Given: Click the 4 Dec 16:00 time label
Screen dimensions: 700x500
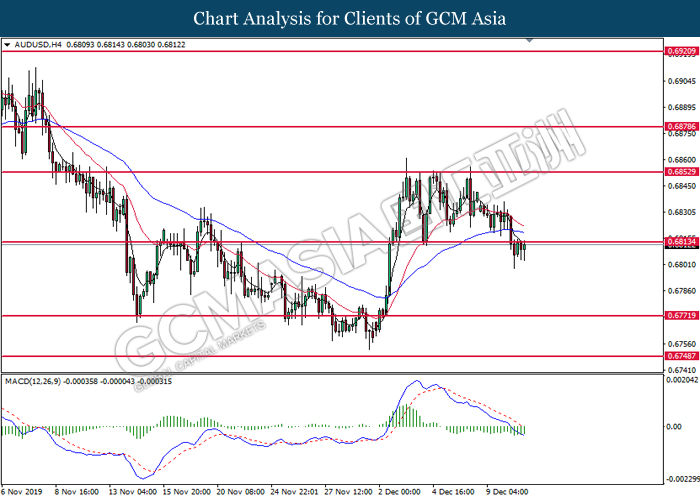Looking at the screenshot, I should point(453,492).
